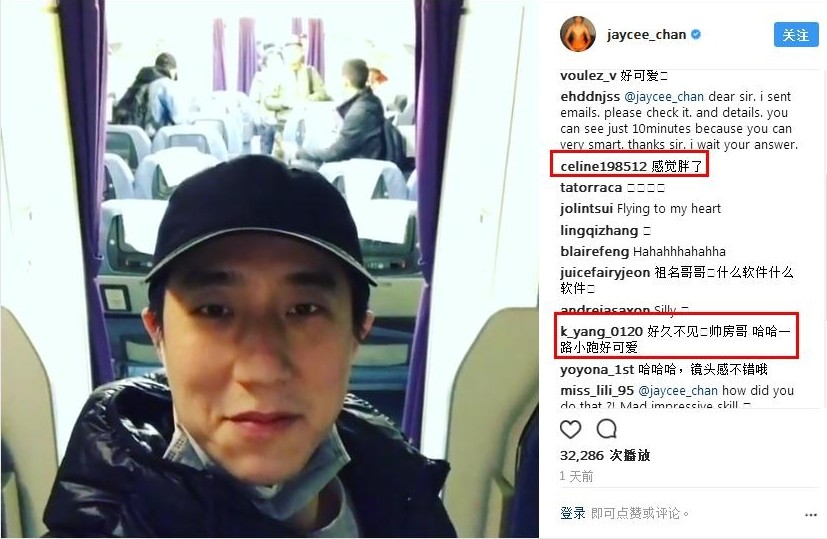Click the 1 天前 timestamp
The image size is (827, 539).
pyautogui.click(x=576, y=476)
